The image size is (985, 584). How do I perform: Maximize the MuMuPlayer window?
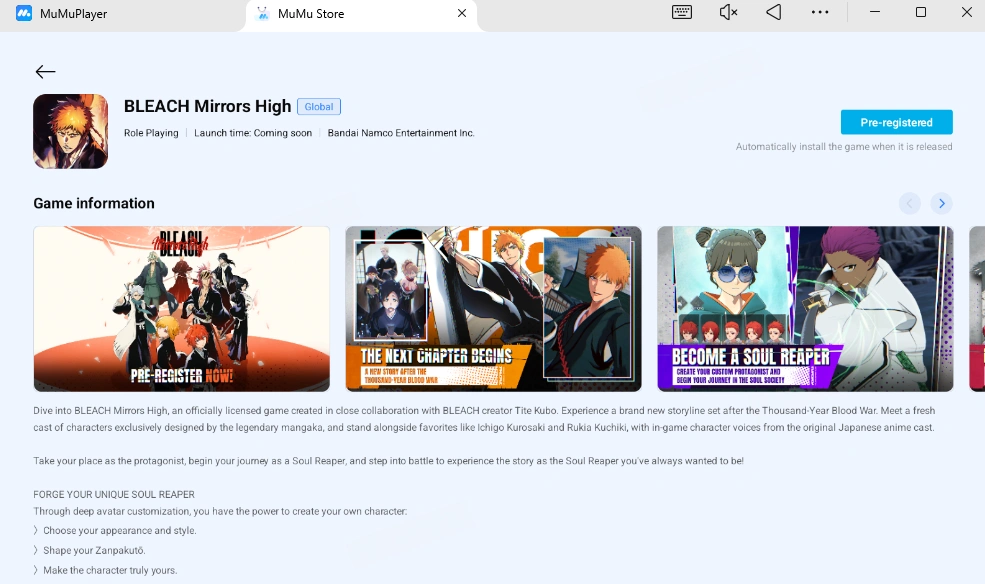tap(921, 12)
